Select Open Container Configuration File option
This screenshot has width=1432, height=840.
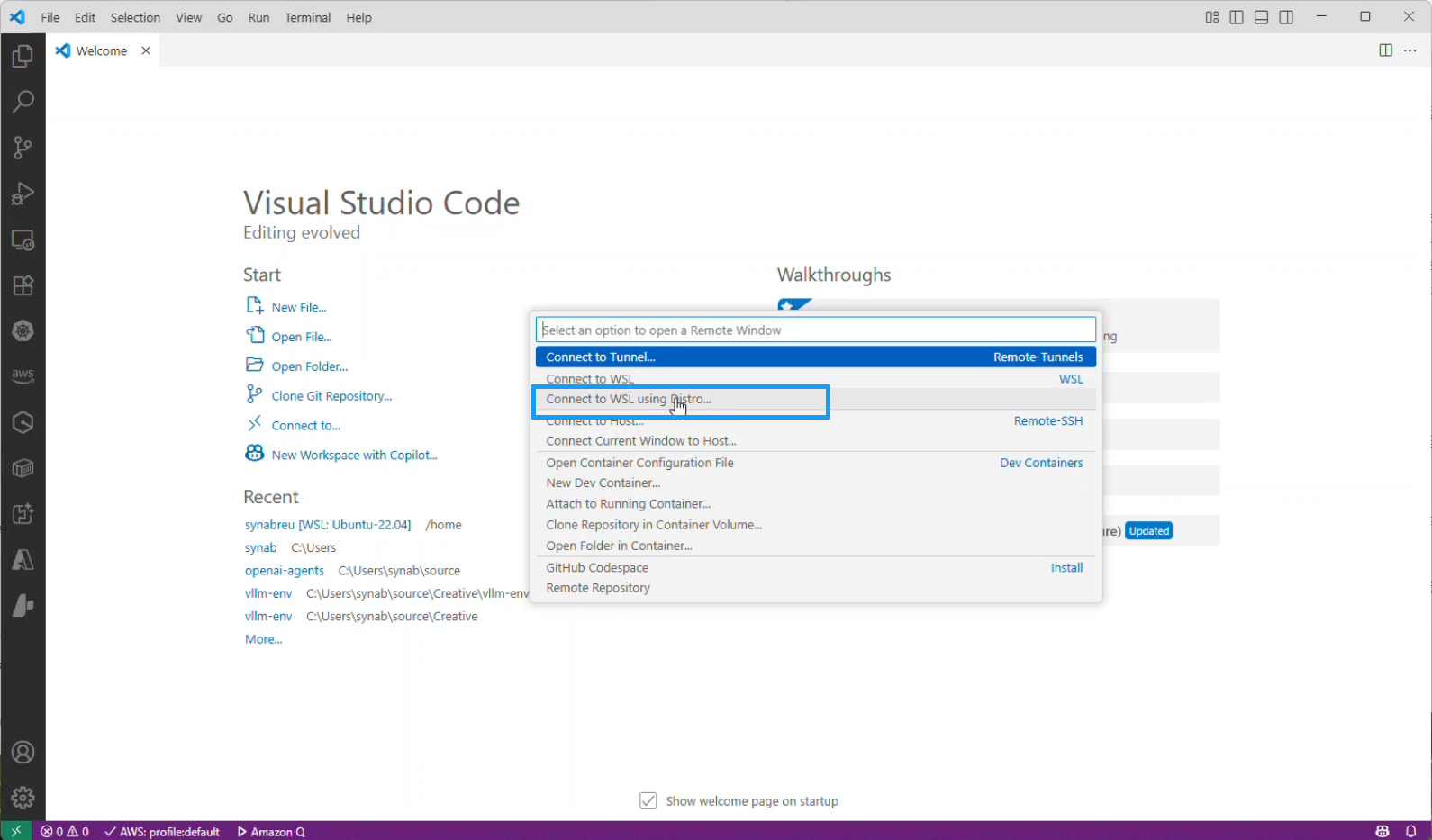[816, 463]
